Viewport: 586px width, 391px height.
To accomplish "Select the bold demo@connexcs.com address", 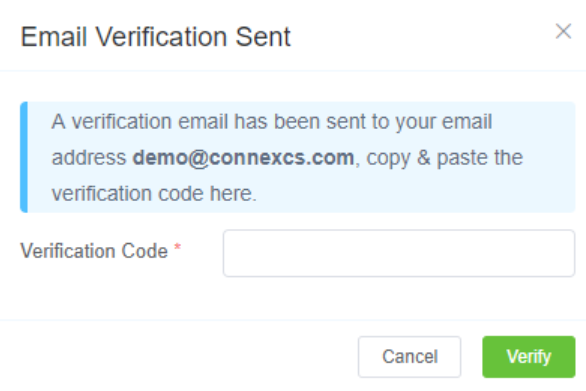I will point(243,158).
